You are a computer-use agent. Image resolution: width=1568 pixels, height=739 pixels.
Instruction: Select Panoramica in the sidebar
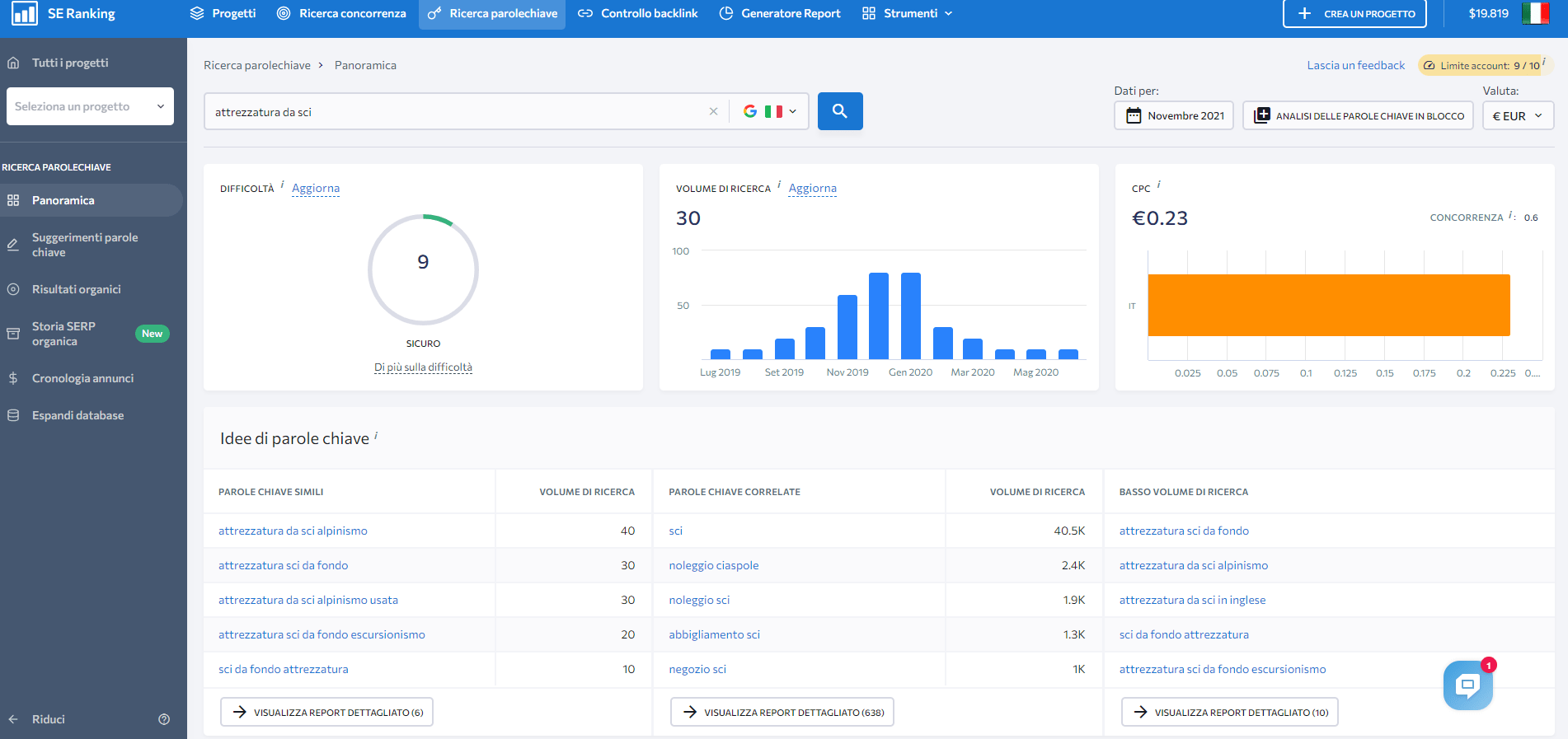(91, 200)
